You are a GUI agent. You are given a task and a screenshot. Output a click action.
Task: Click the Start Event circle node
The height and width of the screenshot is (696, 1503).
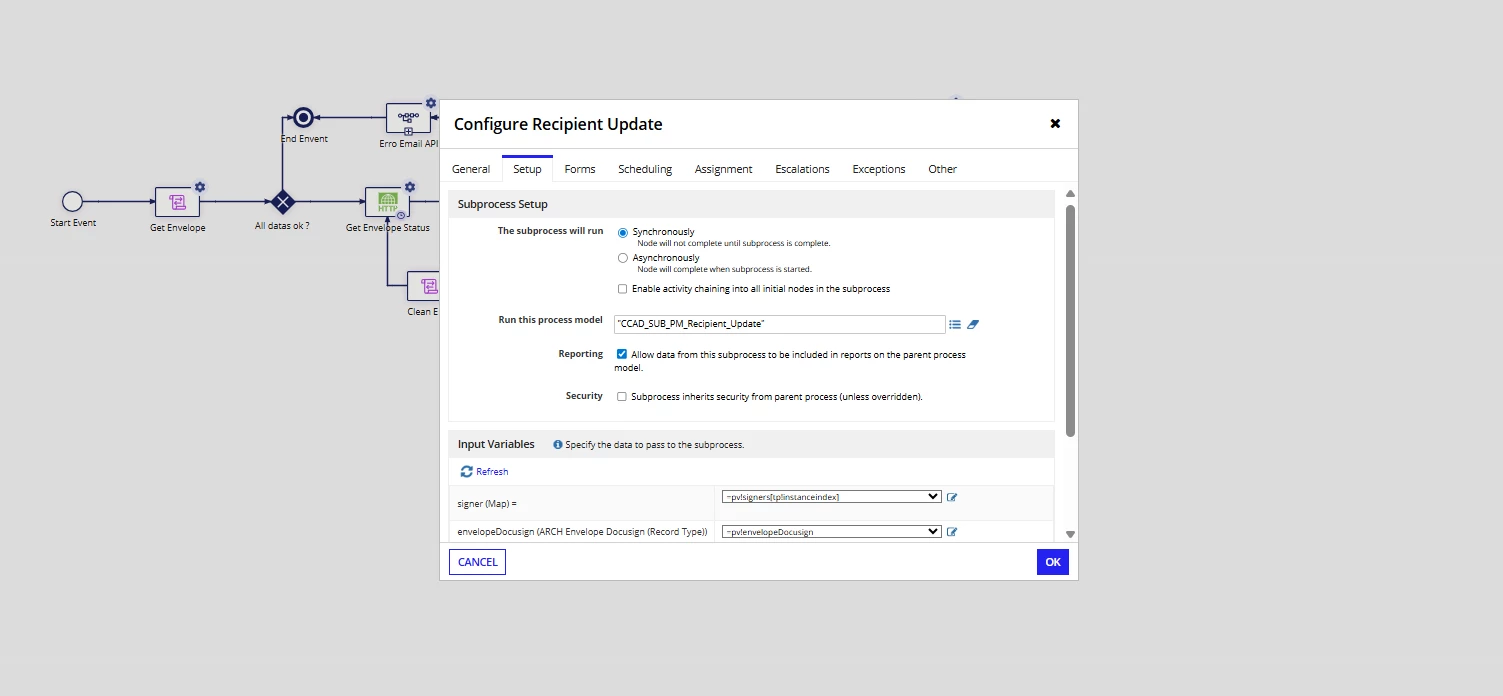72,202
